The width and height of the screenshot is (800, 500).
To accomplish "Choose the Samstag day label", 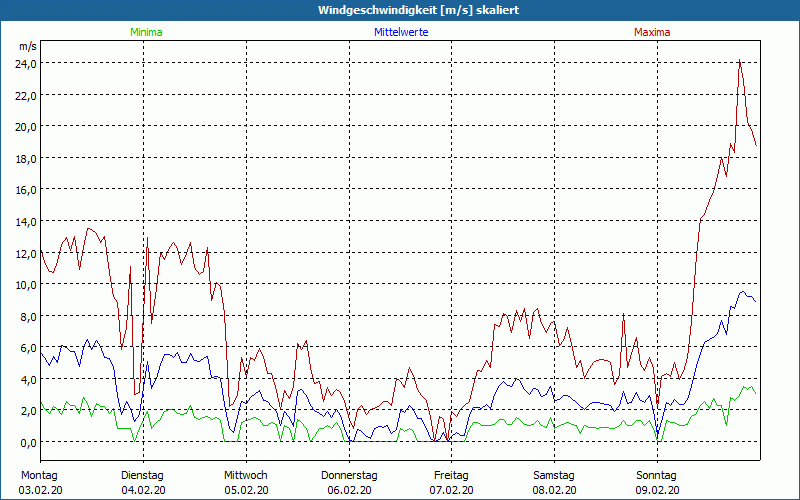I will click(553, 475).
